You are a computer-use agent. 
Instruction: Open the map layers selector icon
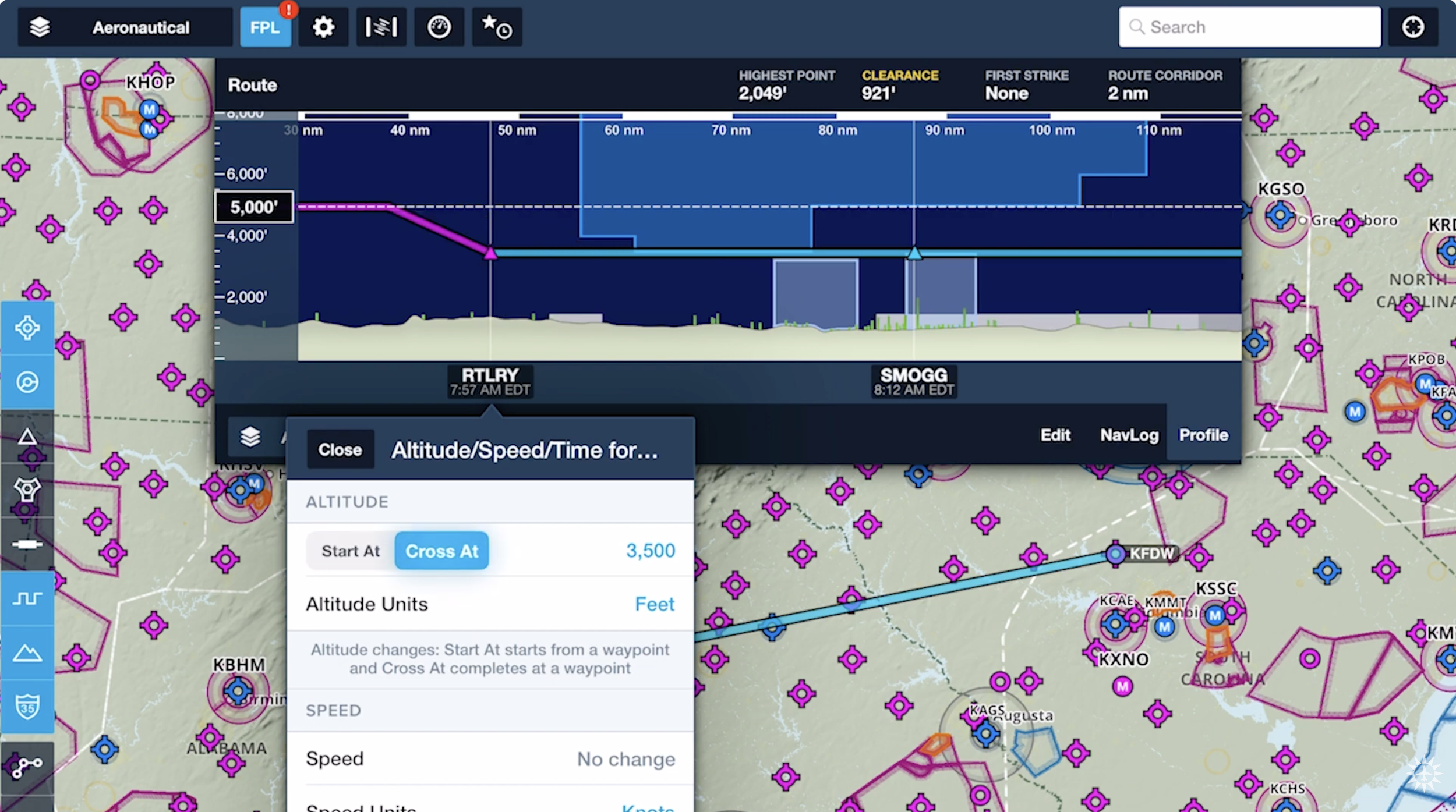40,27
